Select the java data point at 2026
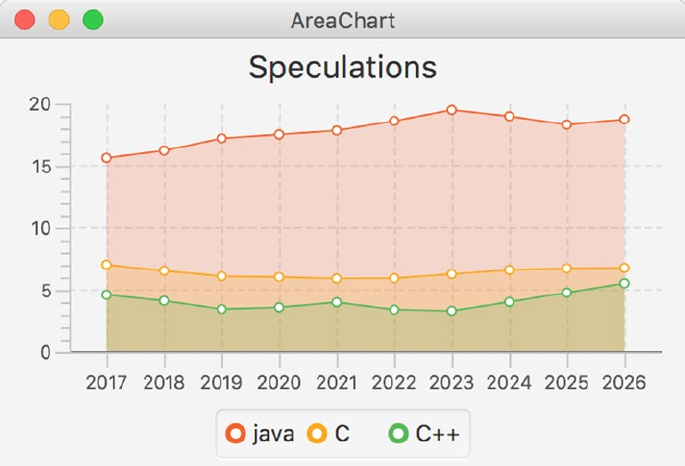The height and width of the screenshot is (466, 685). click(x=624, y=120)
